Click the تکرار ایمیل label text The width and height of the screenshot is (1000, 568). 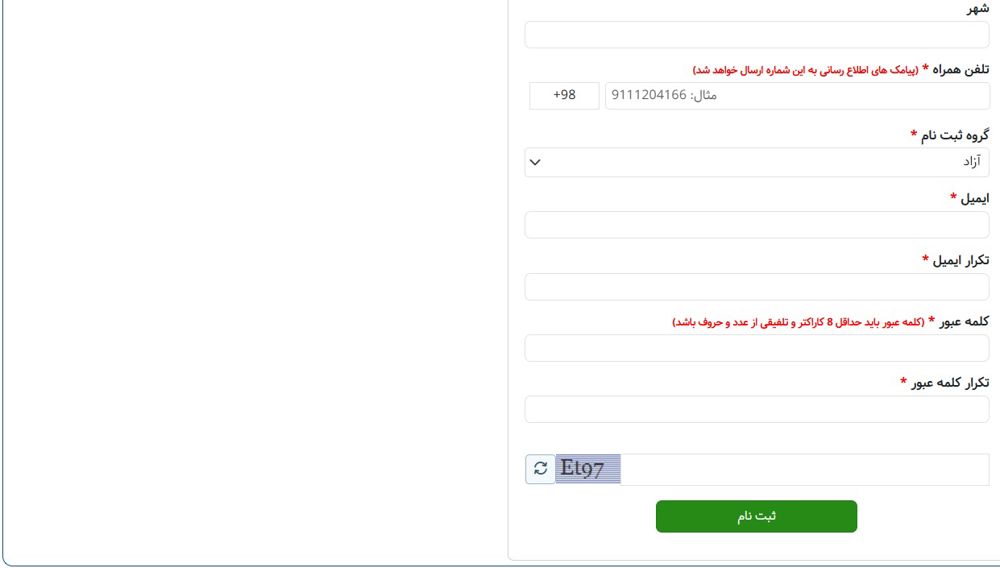(960, 260)
